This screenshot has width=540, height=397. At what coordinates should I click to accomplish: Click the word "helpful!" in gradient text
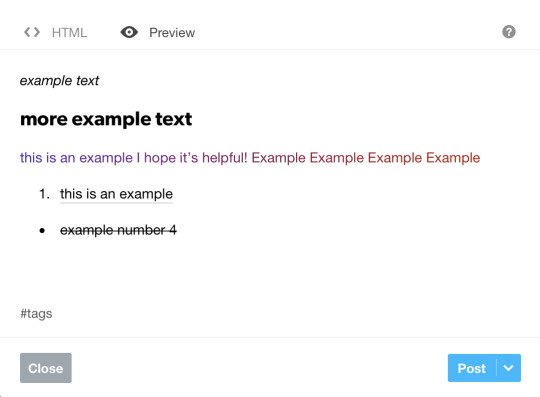click(x=225, y=158)
